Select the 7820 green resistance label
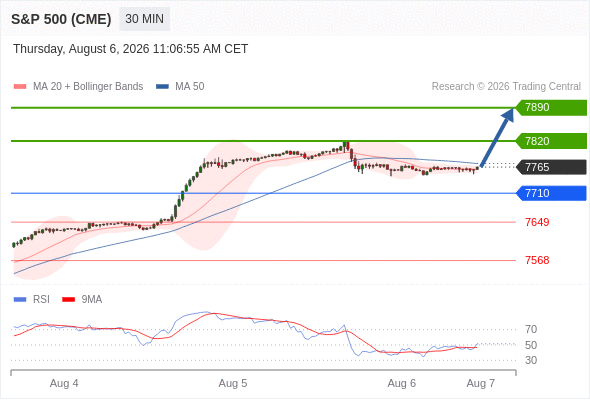590x400 pixels. pyautogui.click(x=551, y=141)
